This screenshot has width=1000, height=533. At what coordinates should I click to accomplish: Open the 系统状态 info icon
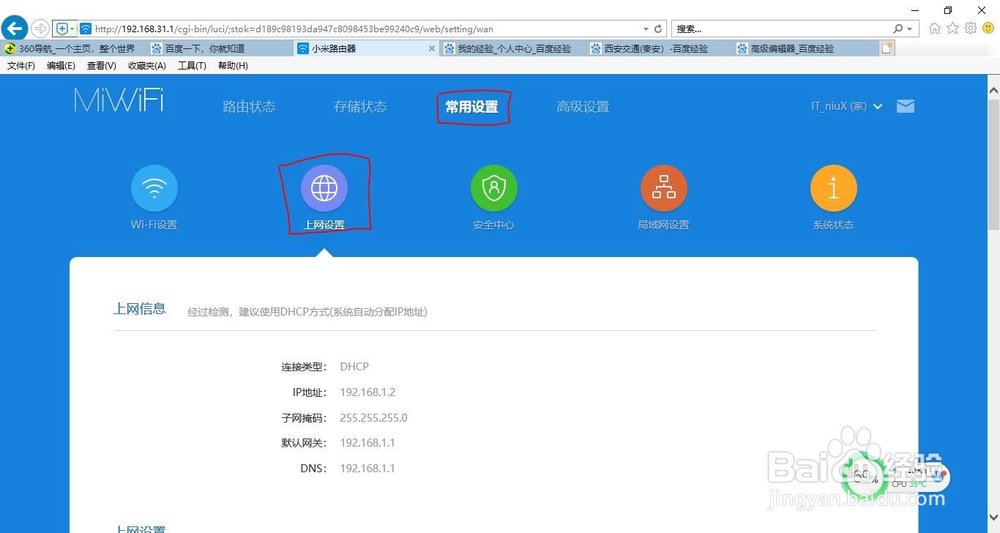[834, 188]
